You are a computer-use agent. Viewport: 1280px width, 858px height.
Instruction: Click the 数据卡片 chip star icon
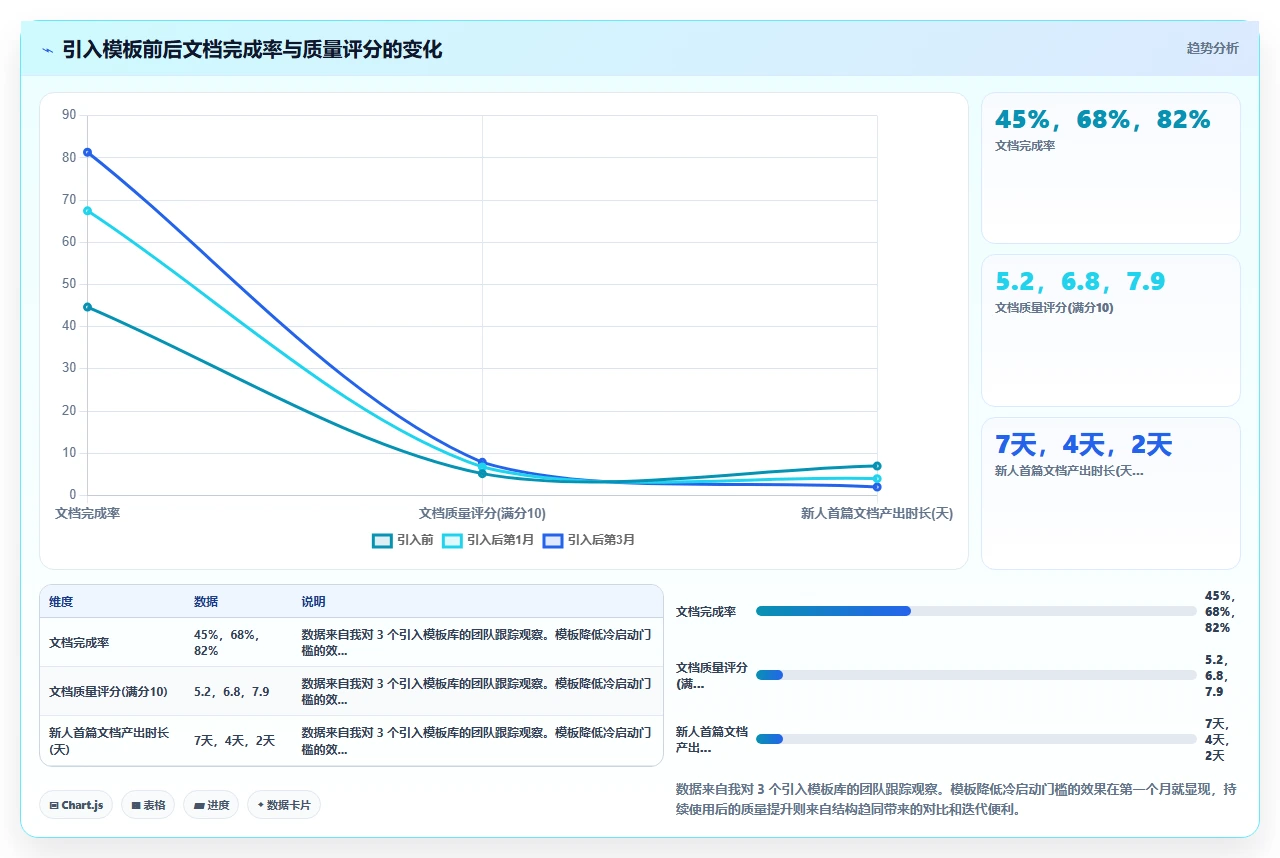[260, 805]
